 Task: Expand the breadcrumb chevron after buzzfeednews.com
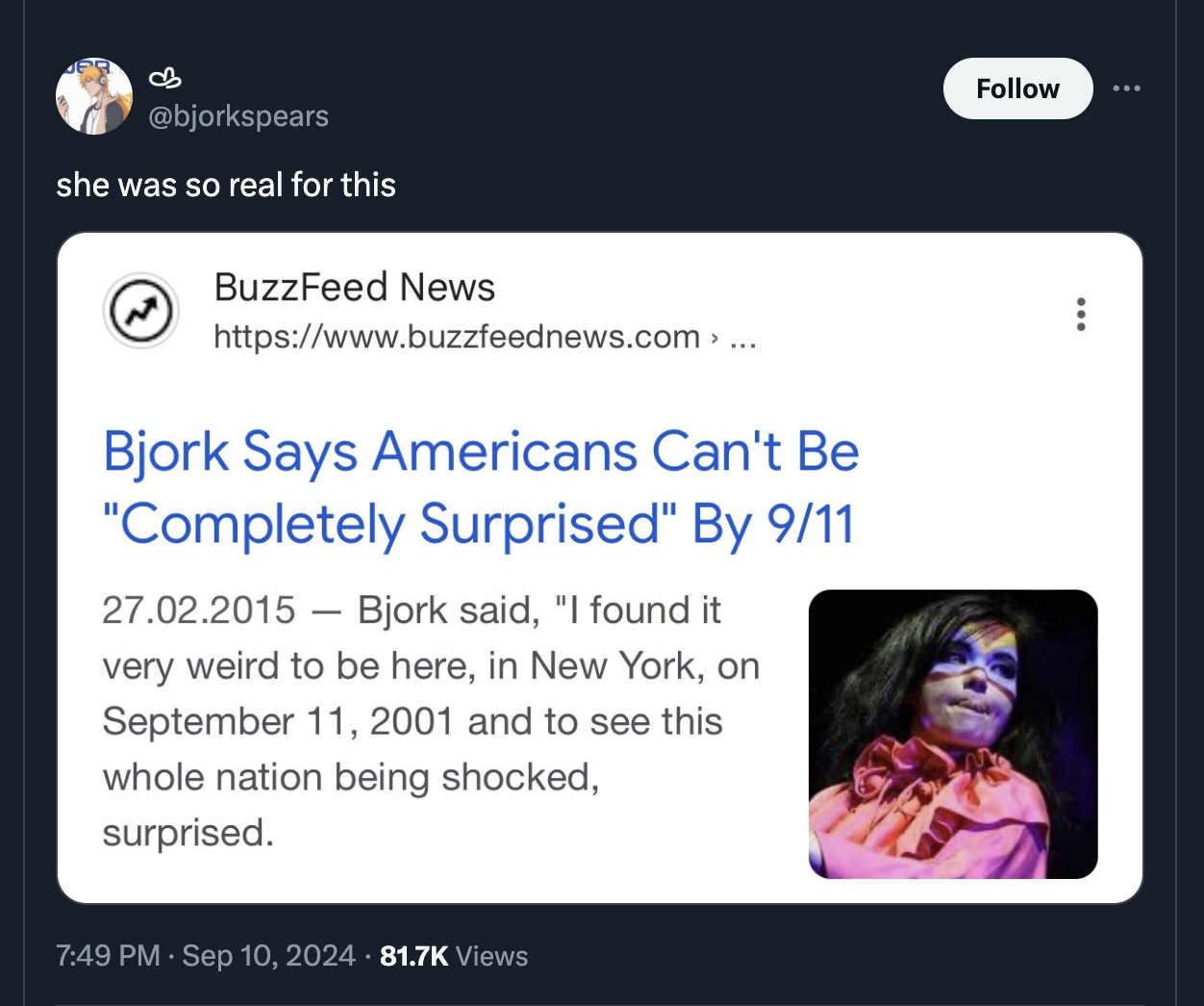click(x=715, y=339)
